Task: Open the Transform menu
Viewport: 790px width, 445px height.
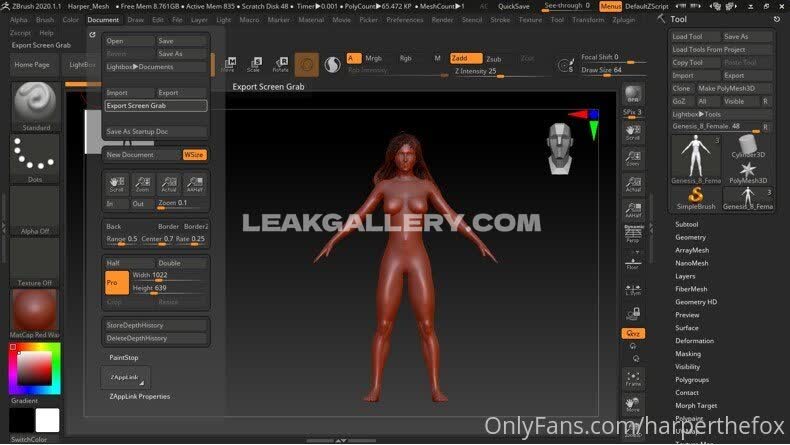Action: pyautogui.click(x=587, y=20)
